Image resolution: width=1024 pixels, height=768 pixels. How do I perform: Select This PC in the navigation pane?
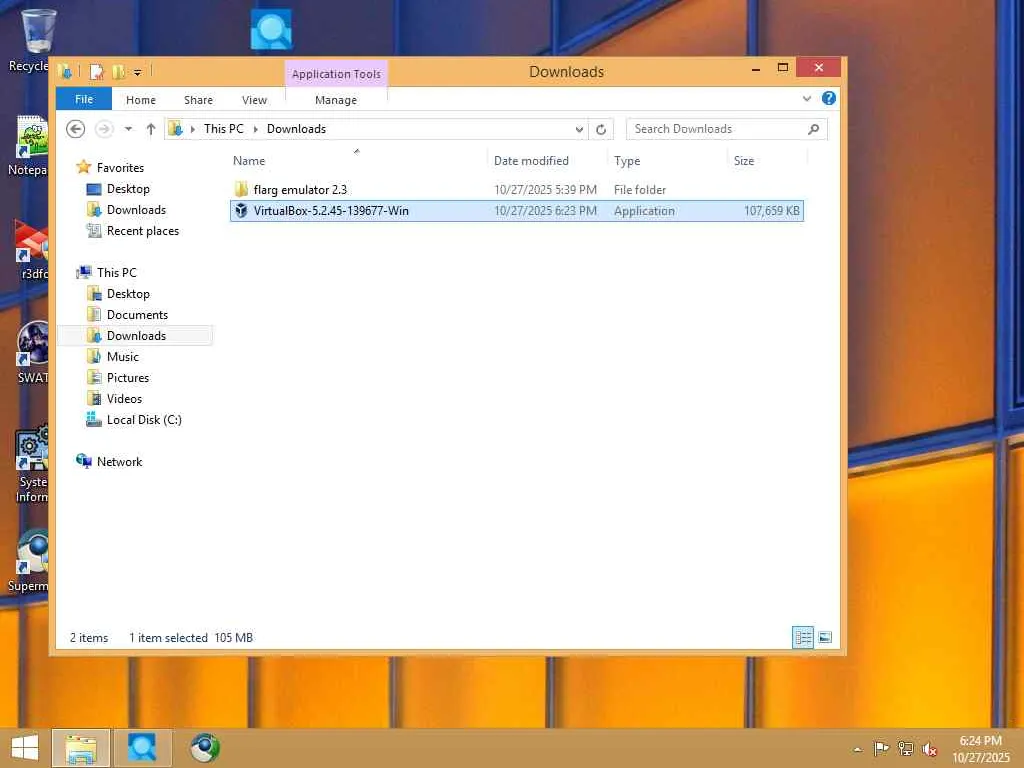[x=116, y=272]
